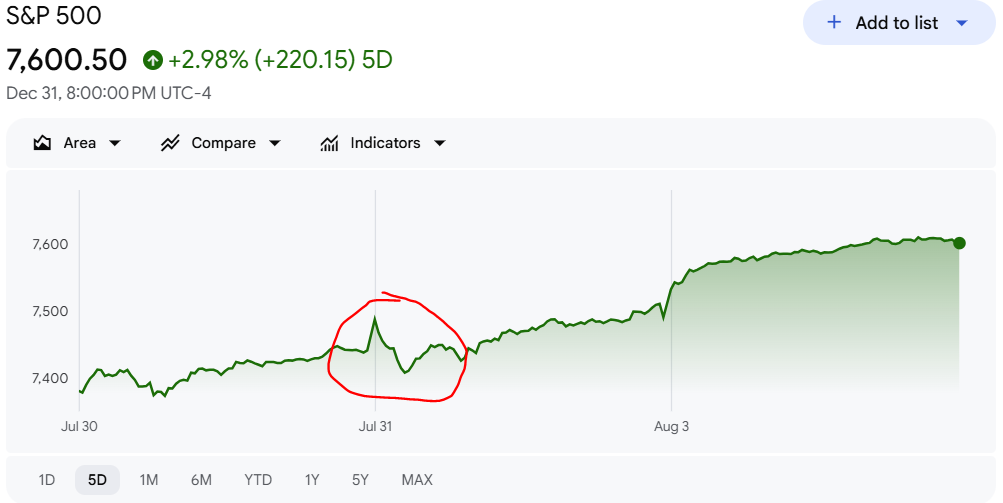Click the Jul 31 spike on chart
1003x503 pixels.
coord(375,317)
